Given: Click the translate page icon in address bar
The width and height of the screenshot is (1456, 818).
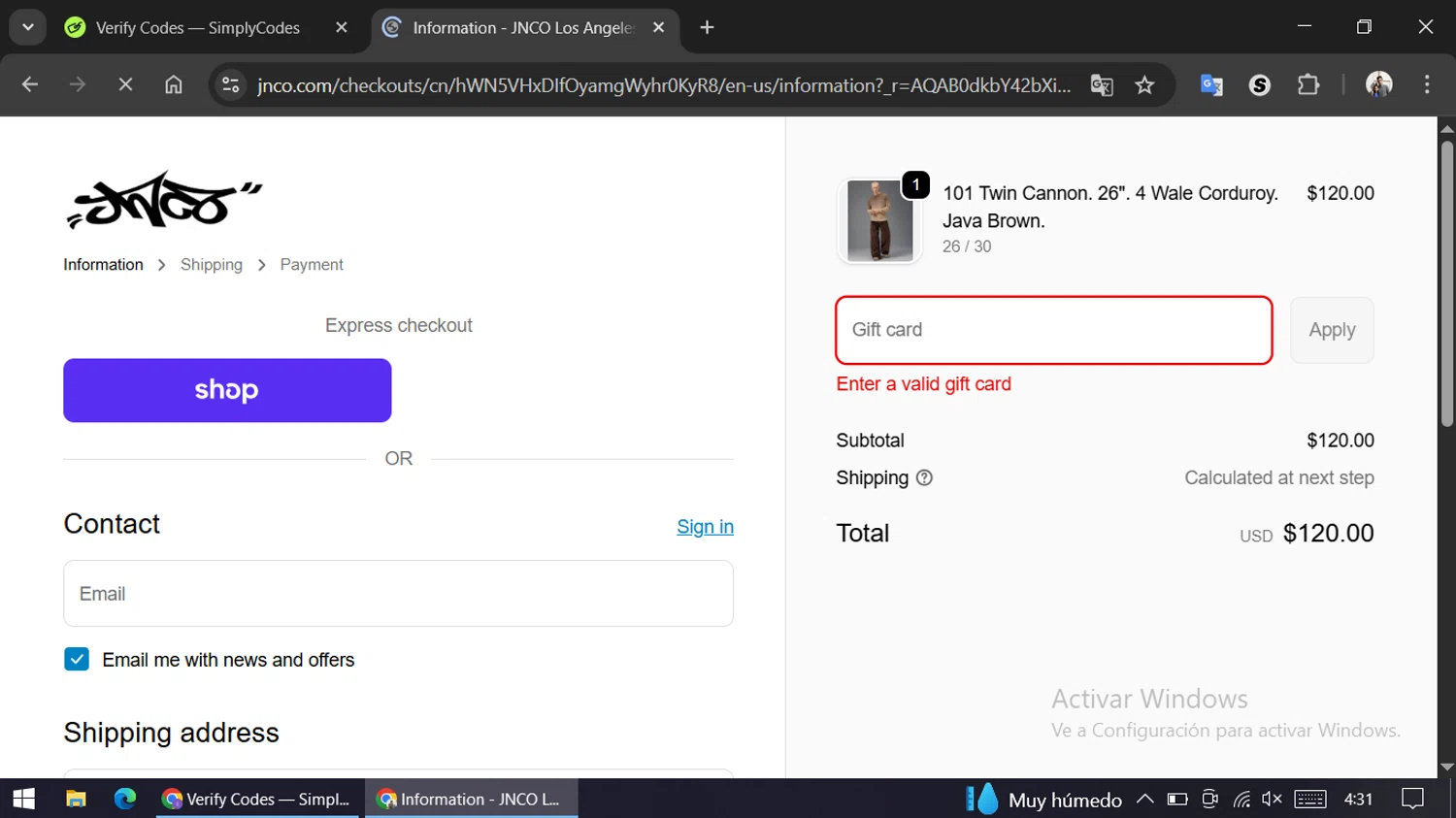Looking at the screenshot, I should point(1102,85).
